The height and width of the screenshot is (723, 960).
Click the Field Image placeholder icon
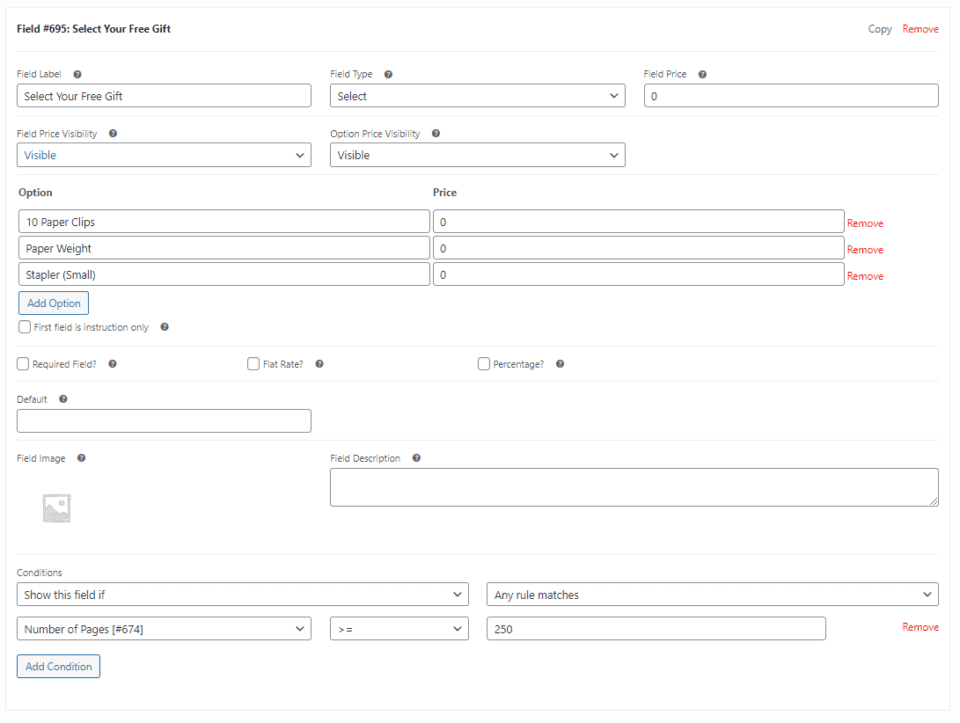tap(56, 507)
